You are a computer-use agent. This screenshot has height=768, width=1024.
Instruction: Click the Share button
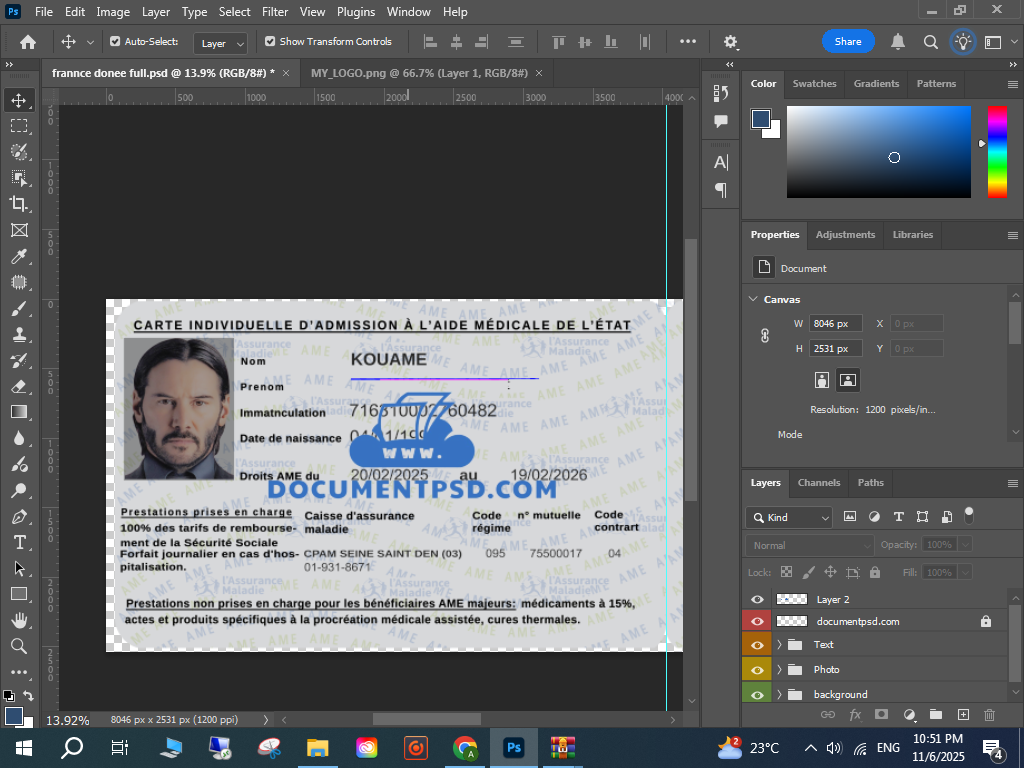click(x=848, y=42)
